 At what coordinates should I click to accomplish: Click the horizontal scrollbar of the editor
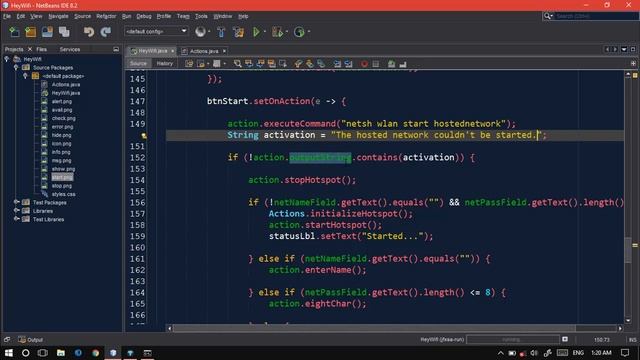(374, 328)
